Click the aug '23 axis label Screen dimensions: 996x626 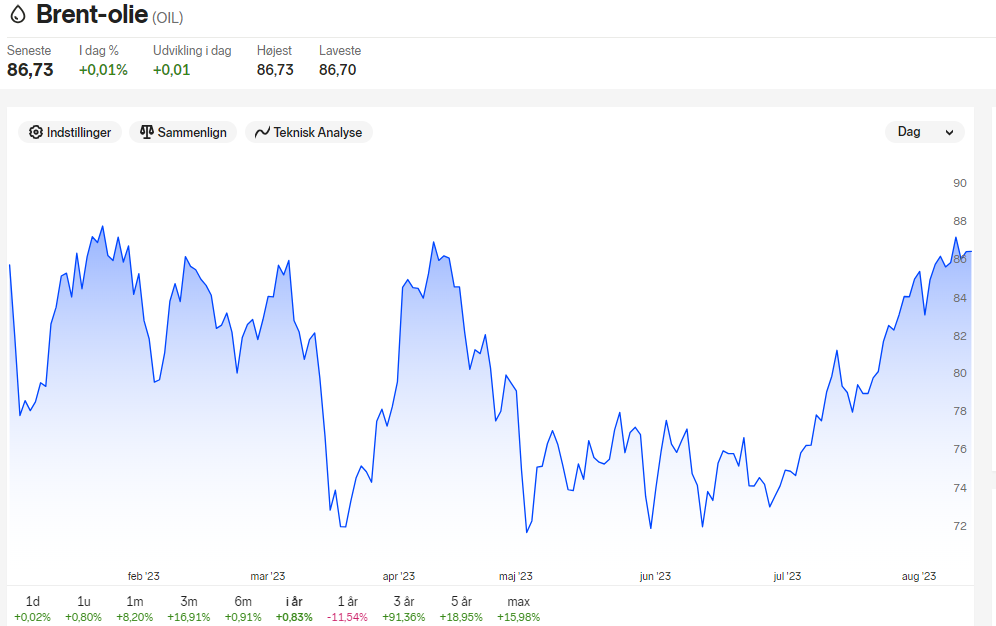pyautogui.click(x=919, y=576)
